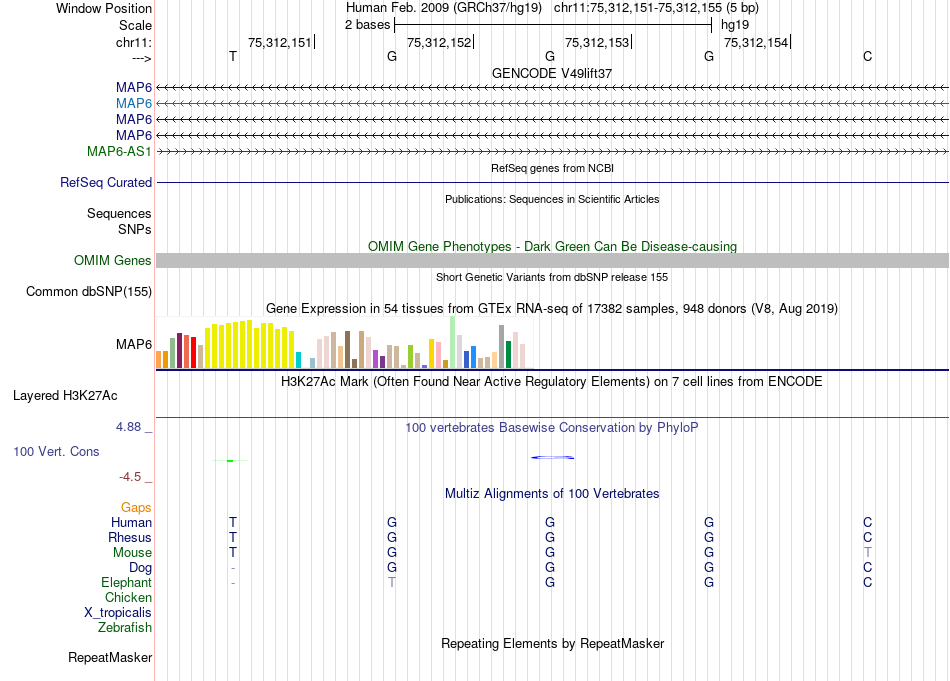The image size is (950, 681).
Task: Click the dark blue MAP6 label, first GENCODE row
Action: coord(134,88)
